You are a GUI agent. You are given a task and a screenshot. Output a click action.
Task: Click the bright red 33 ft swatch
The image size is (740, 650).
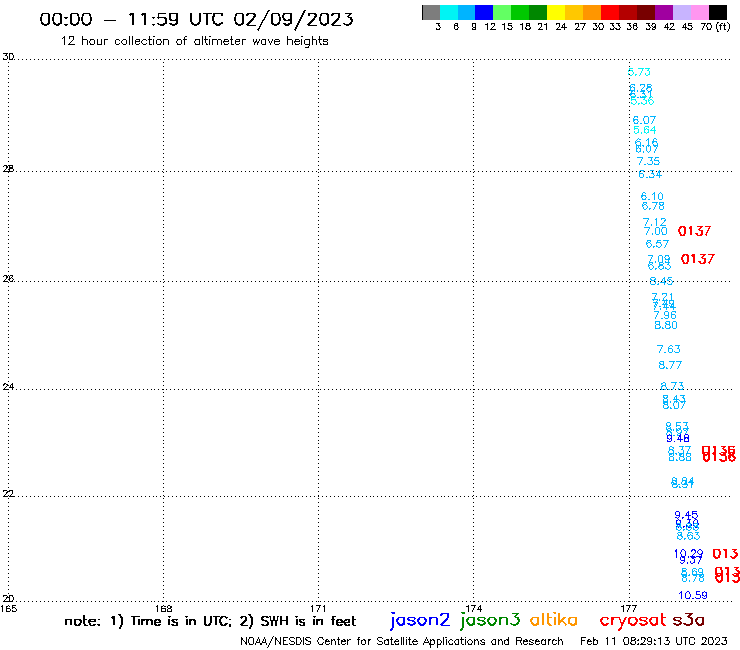(610, 12)
